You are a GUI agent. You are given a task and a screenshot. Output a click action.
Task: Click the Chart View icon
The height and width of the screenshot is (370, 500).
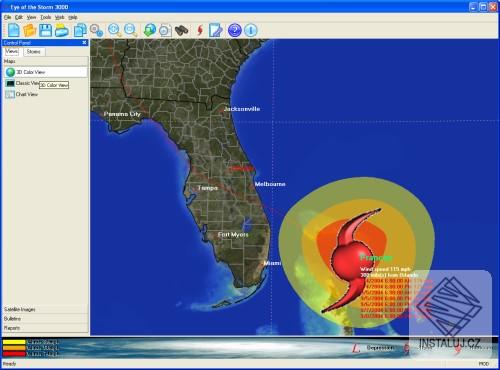pyautogui.click(x=10, y=94)
